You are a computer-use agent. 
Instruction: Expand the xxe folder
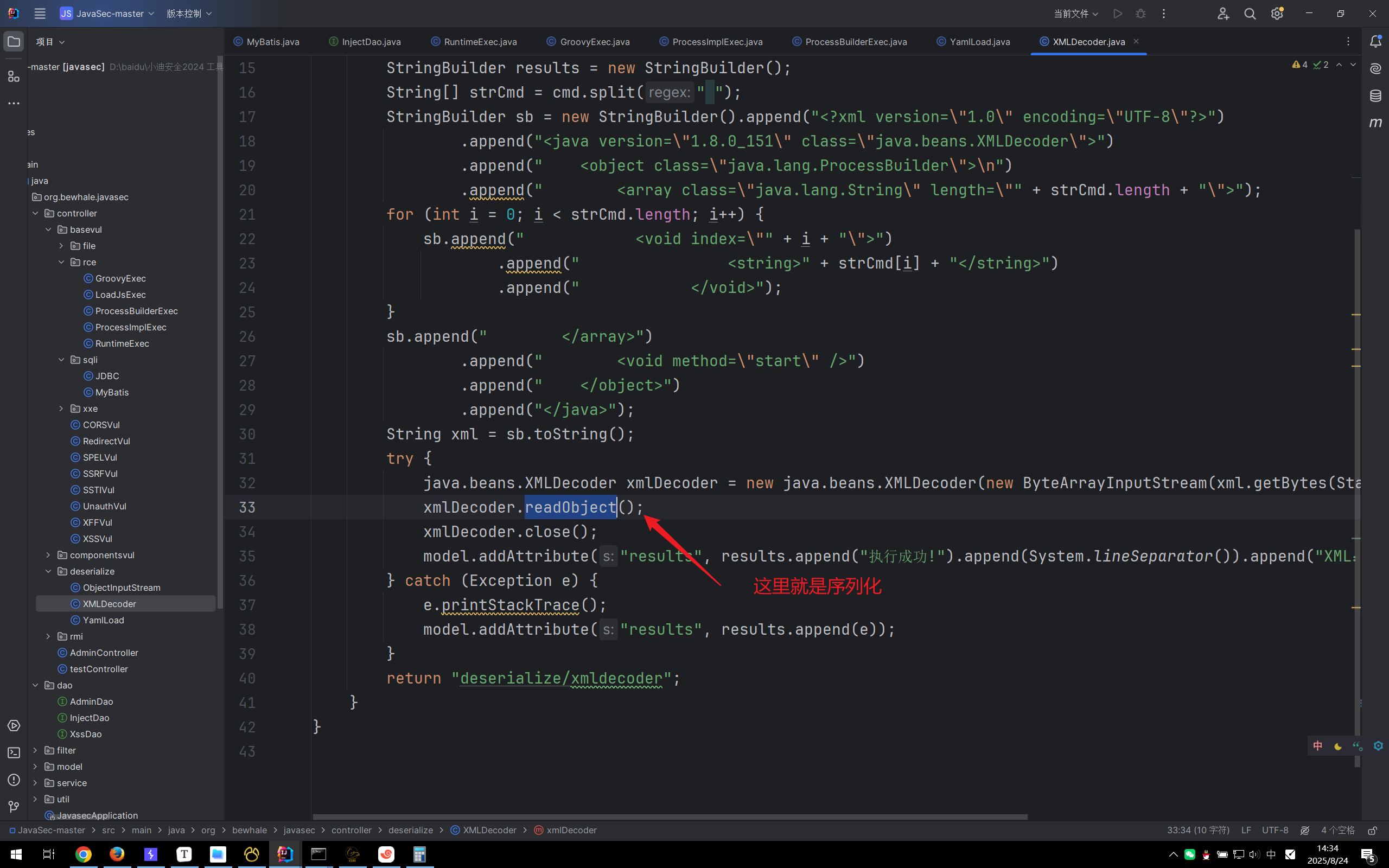click(x=61, y=408)
